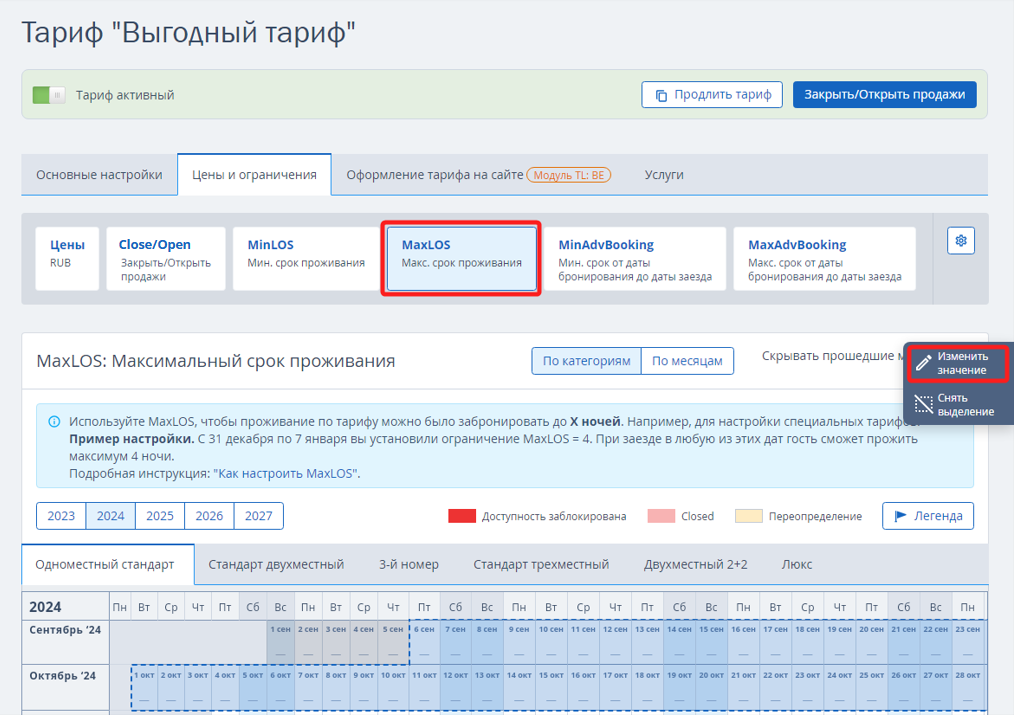Open the Цены и ограничения tab
Screen dimensions: 1014x715
click(x=254, y=175)
